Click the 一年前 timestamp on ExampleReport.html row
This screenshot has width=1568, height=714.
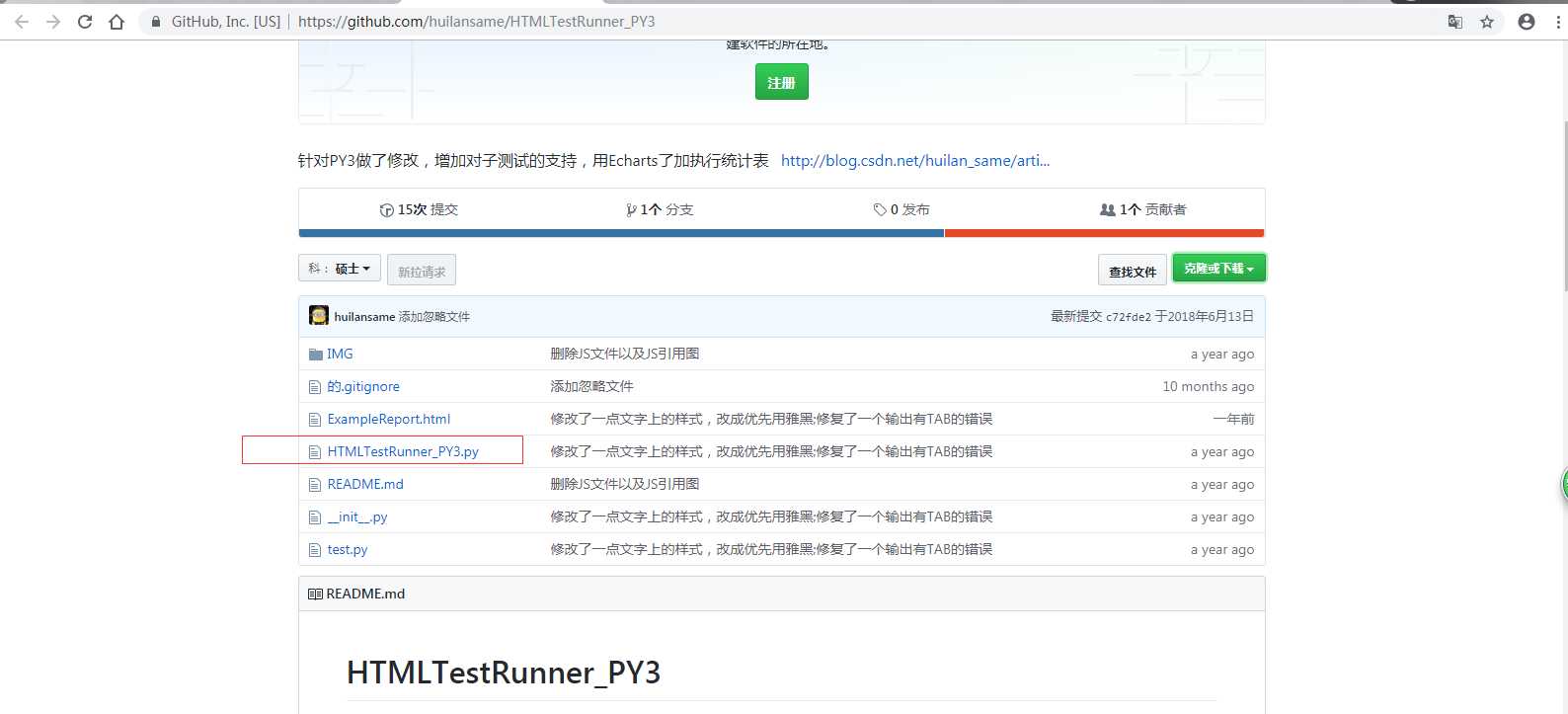[1234, 419]
